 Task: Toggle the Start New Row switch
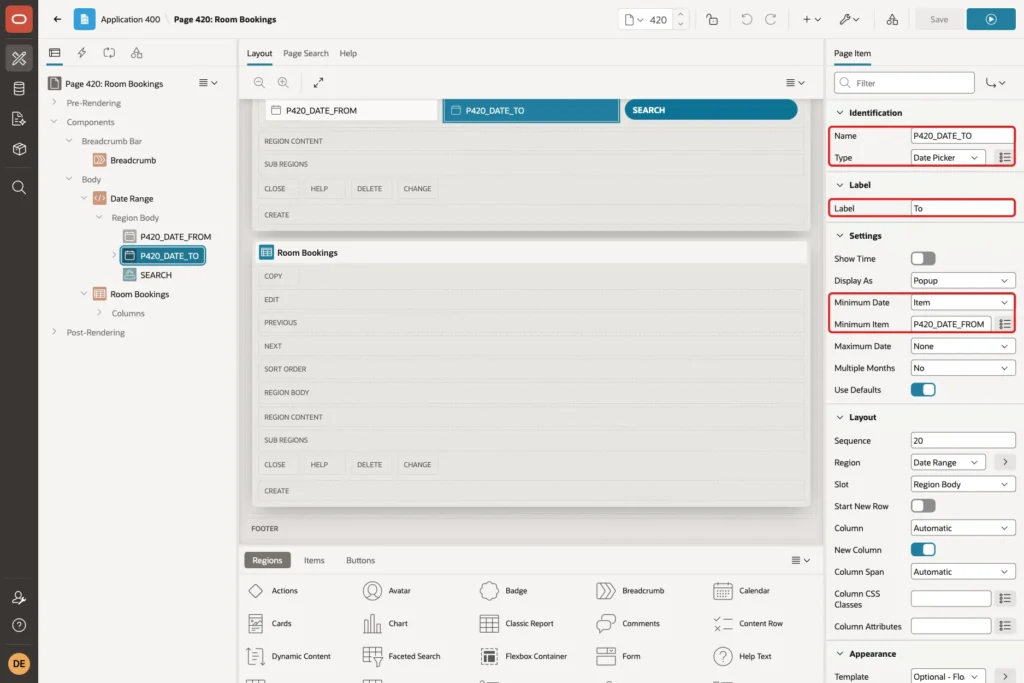[x=923, y=506]
